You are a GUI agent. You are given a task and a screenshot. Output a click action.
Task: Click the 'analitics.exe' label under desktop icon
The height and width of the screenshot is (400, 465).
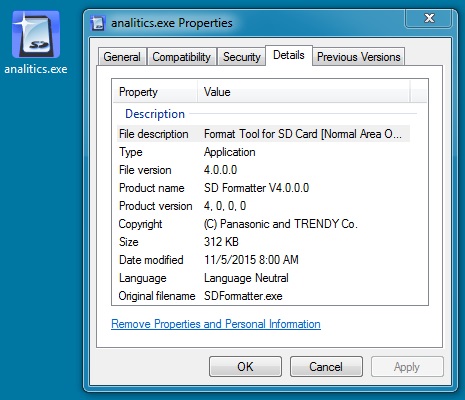click(36, 69)
